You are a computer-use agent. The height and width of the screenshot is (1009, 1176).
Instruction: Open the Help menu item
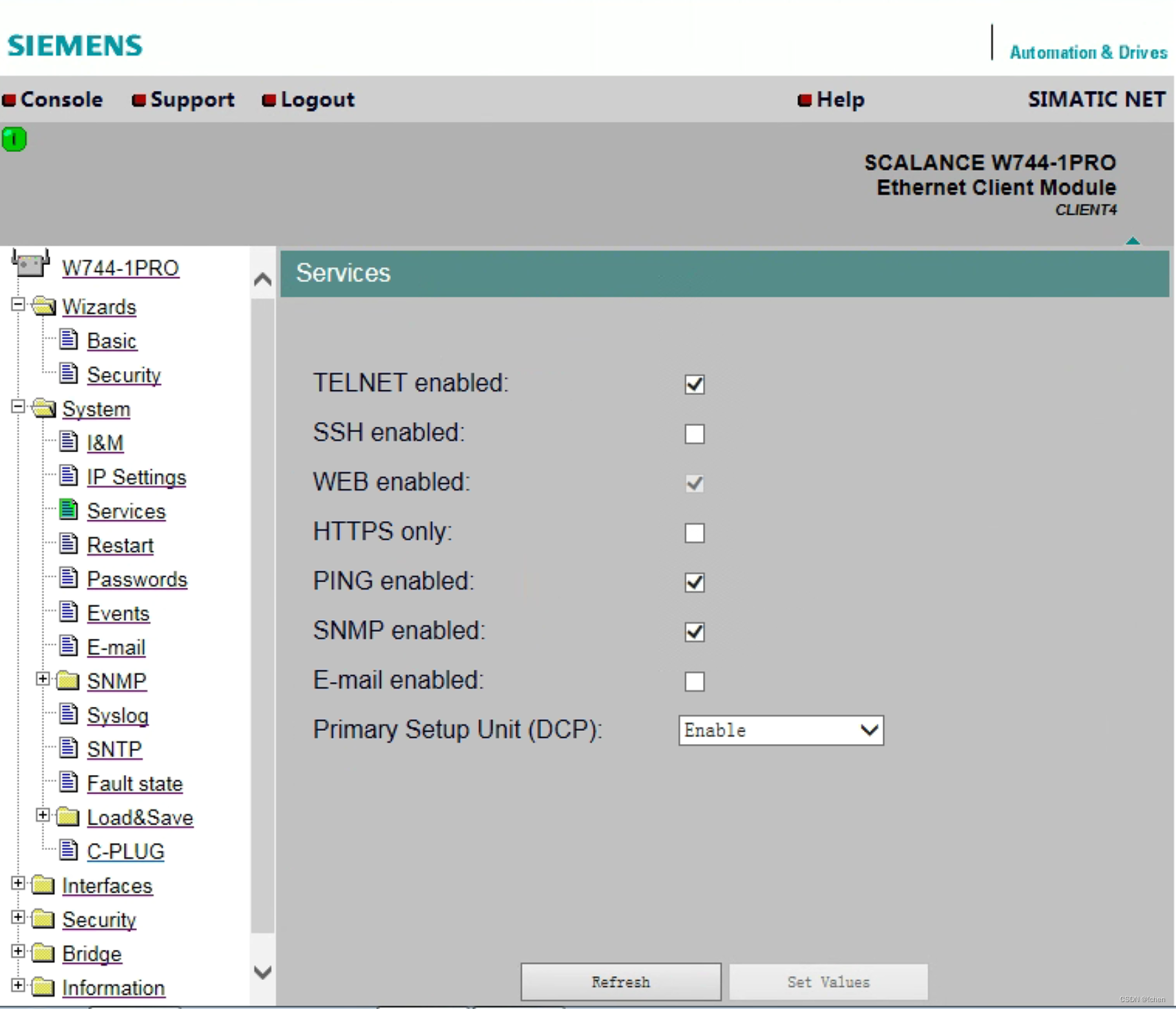(x=831, y=100)
